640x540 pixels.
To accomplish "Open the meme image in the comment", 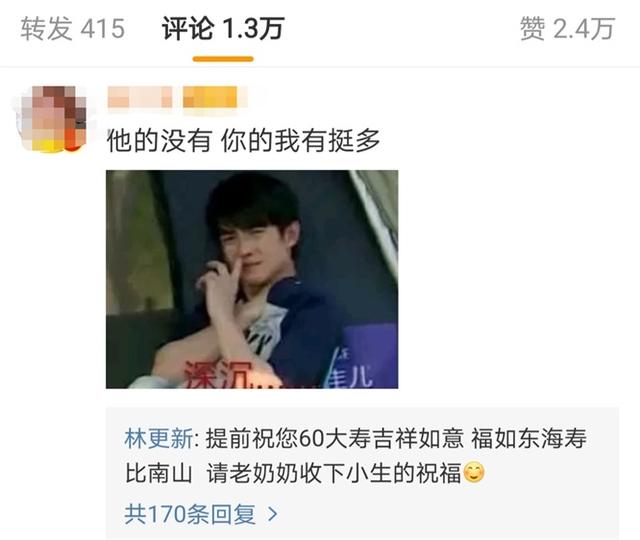I will coord(252,279).
